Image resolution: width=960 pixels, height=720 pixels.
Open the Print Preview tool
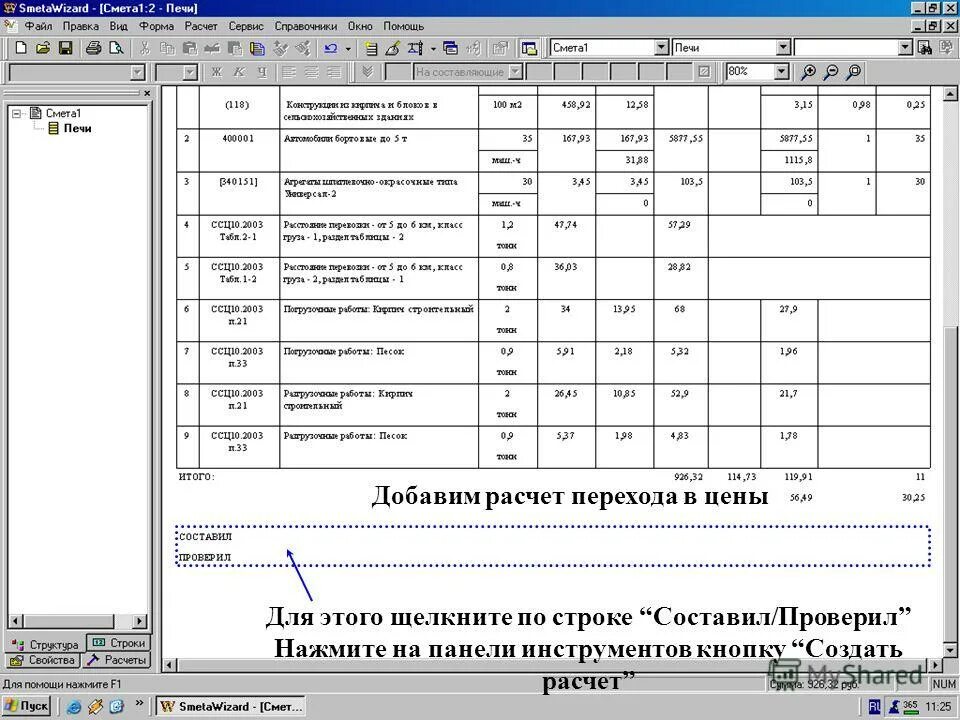coord(115,47)
